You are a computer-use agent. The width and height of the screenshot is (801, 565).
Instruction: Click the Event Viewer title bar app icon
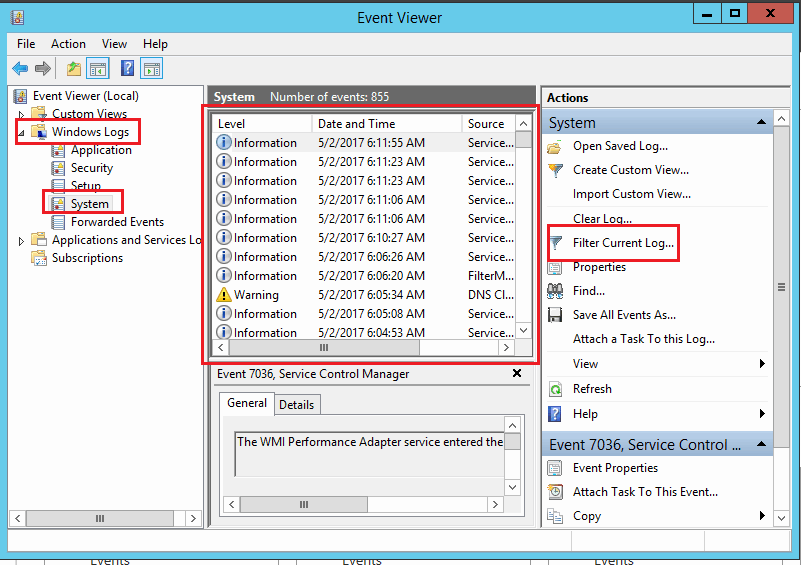(x=17, y=17)
